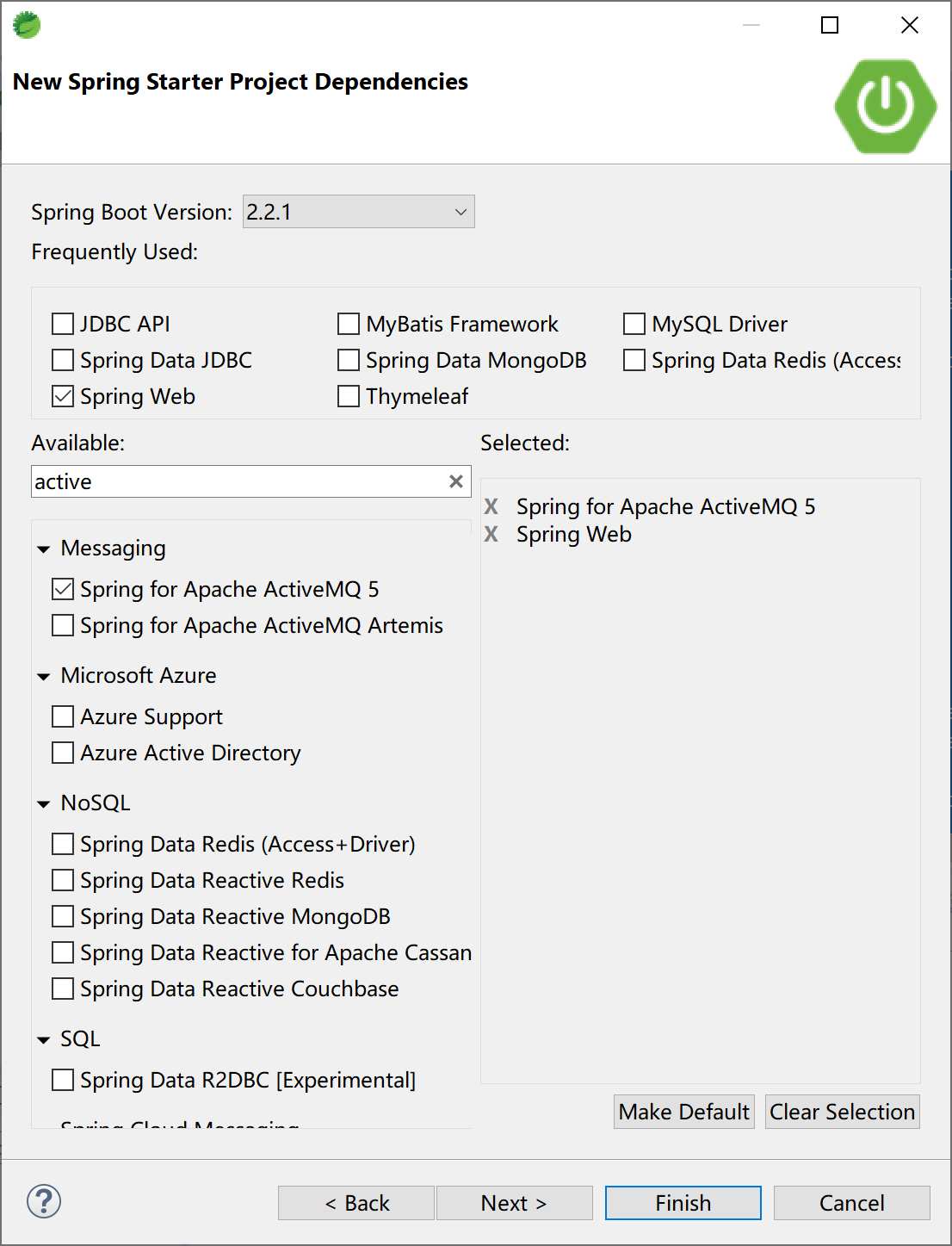The height and width of the screenshot is (1246, 952).
Task: Click Finish to create the project
Action: (x=683, y=1203)
